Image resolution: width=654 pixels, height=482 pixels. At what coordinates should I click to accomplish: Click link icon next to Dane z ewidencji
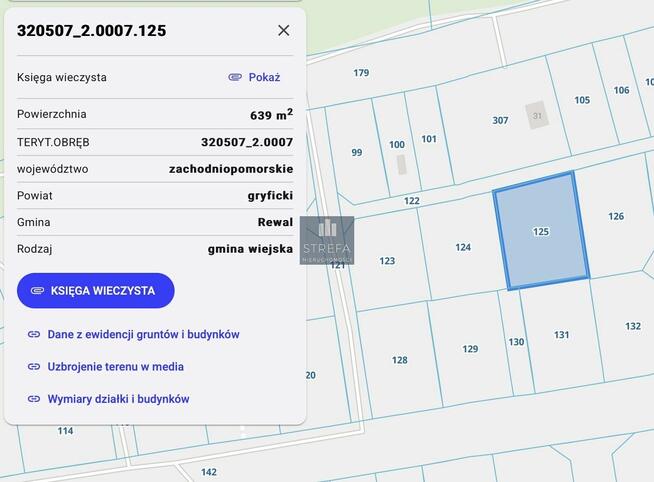pyautogui.click(x=34, y=334)
